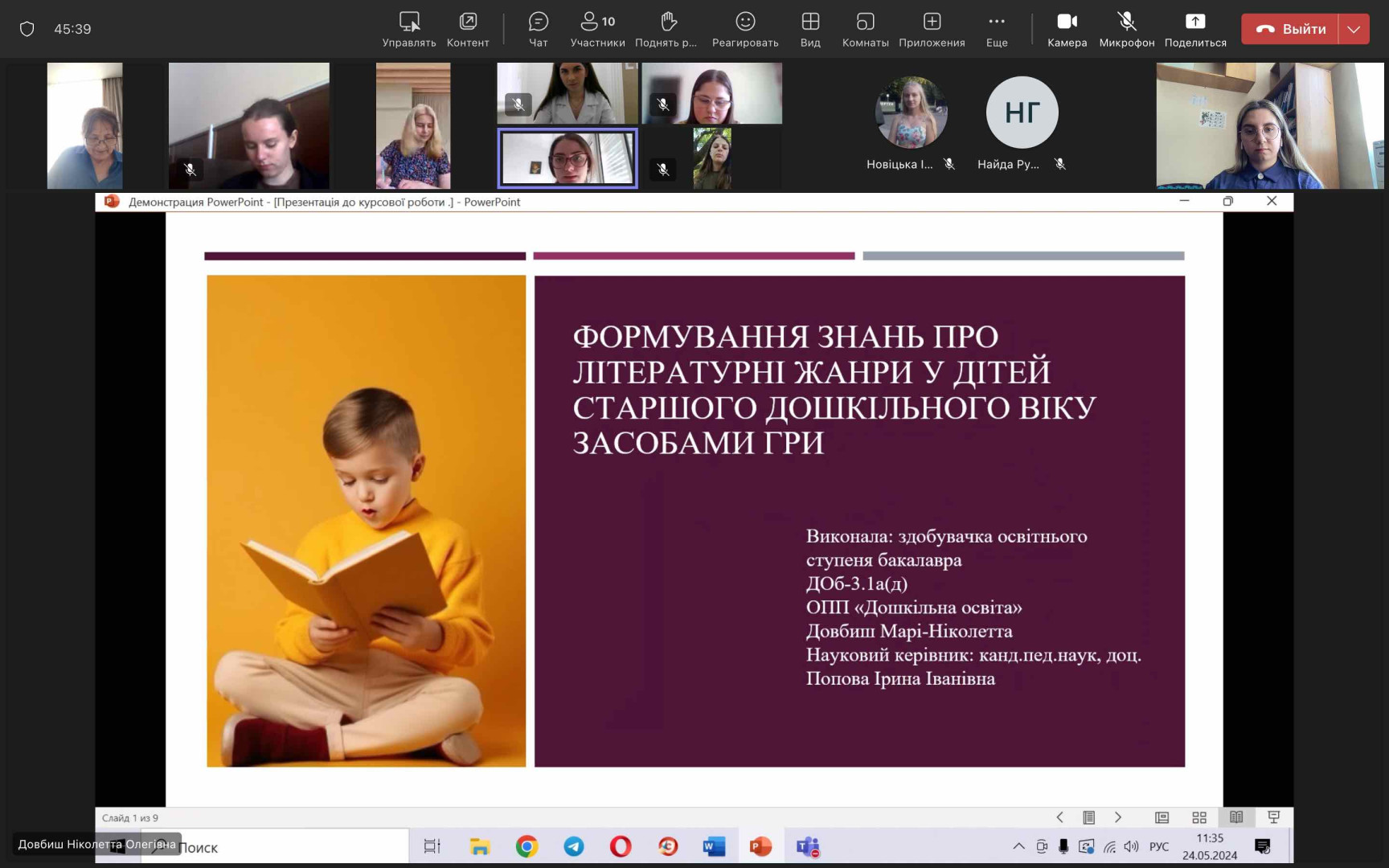Open the Chat panel
The image size is (1389, 868).
point(538,29)
